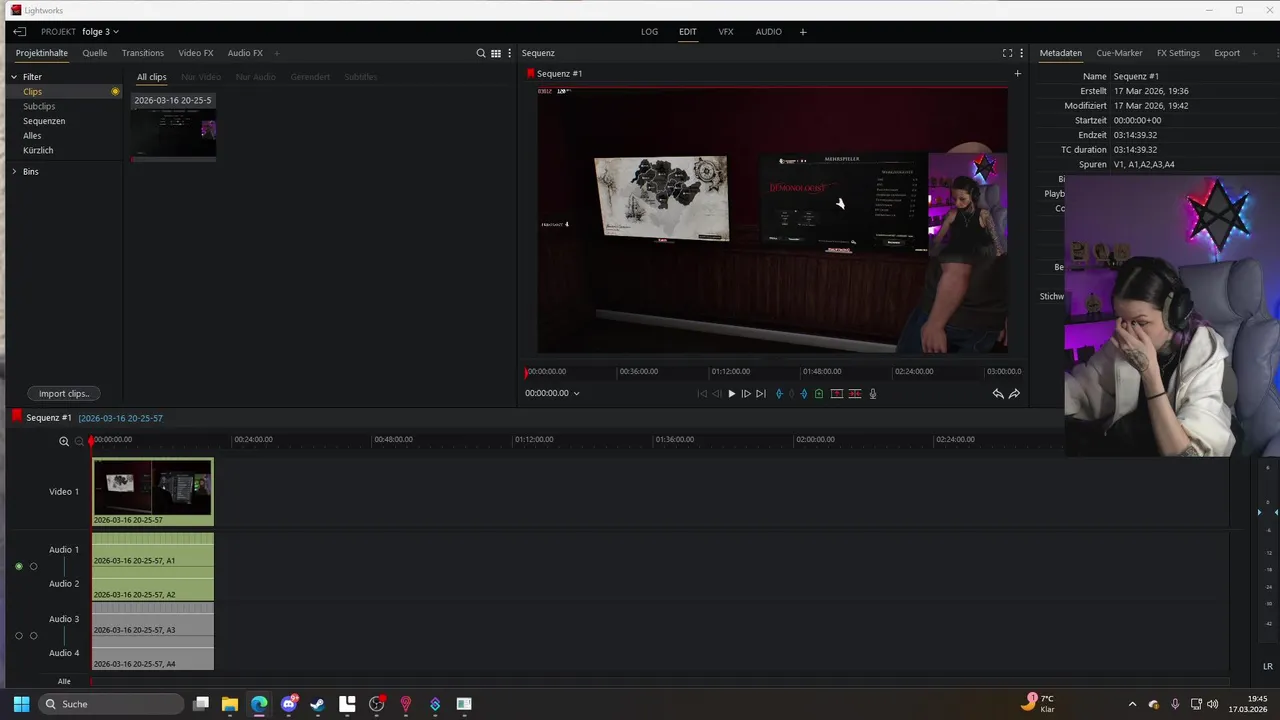Image resolution: width=1280 pixels, height=720 pixels.
Task: Open the project name folge 3 dropdown
Action: 100,32
